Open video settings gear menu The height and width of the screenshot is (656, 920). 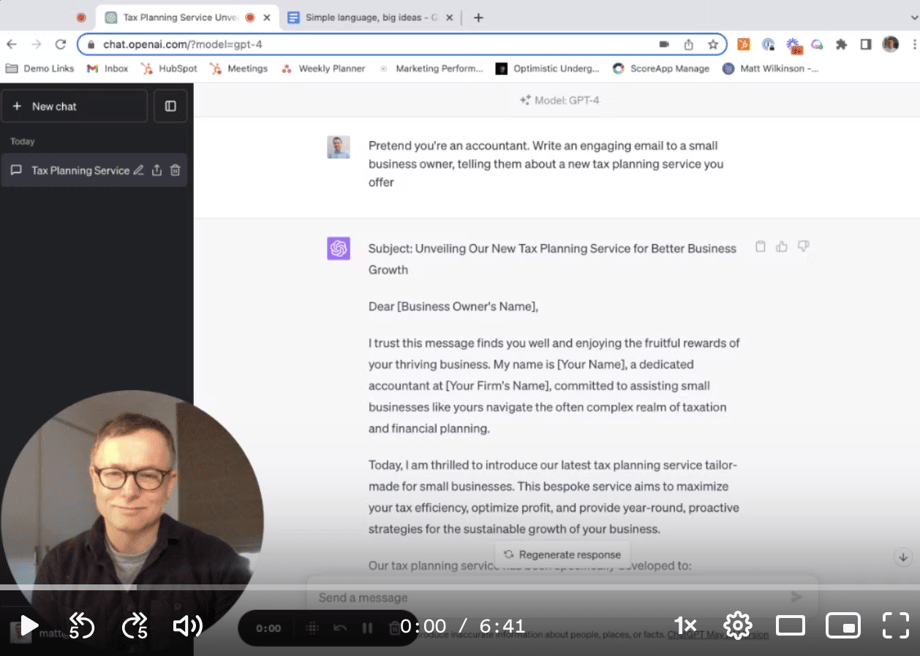point(738,627)
